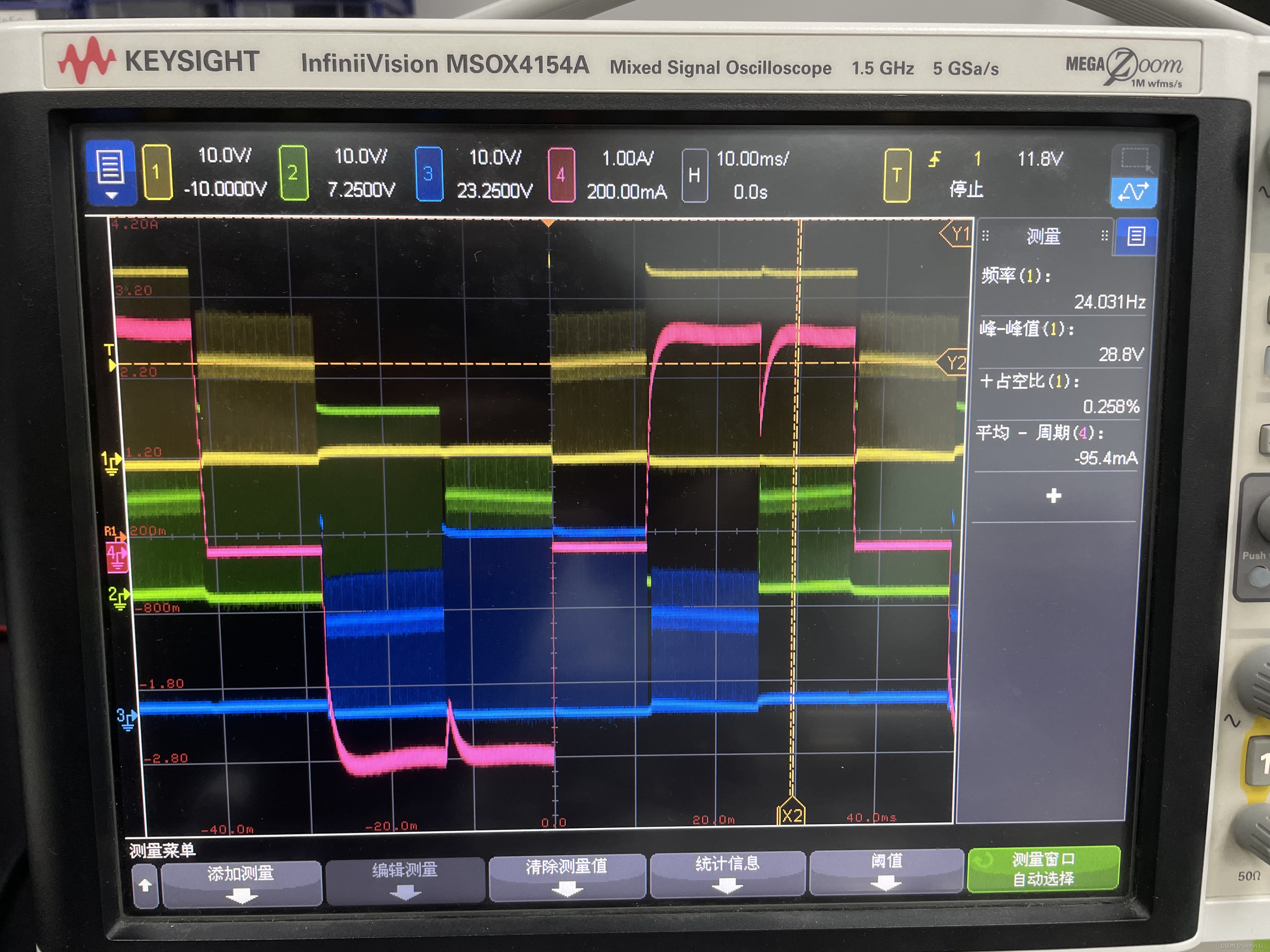Toggle the green channel 2 badge
The width and height of the screenshot is (1270, 952).
coord(293,173)
